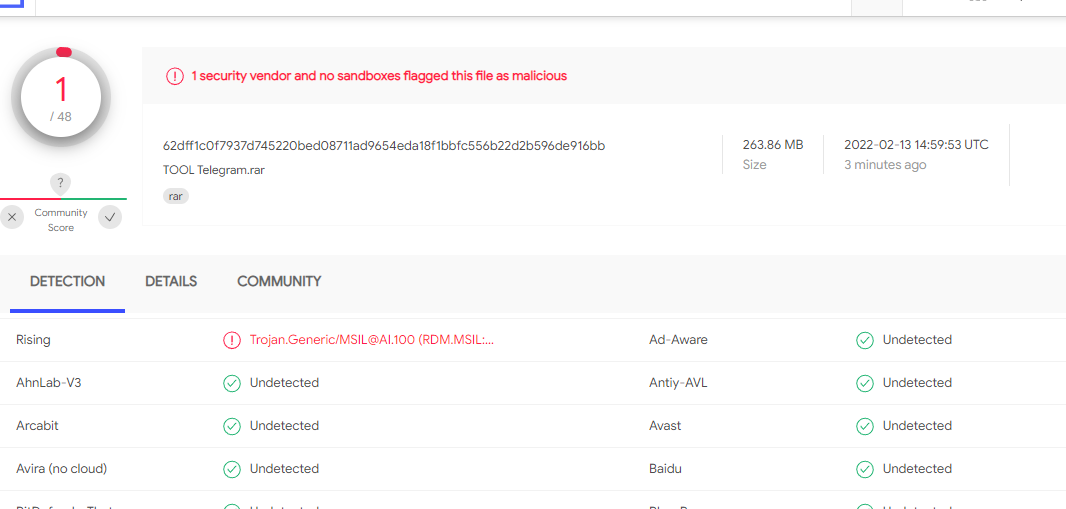Click the community score downvote X button

[12, 217]
